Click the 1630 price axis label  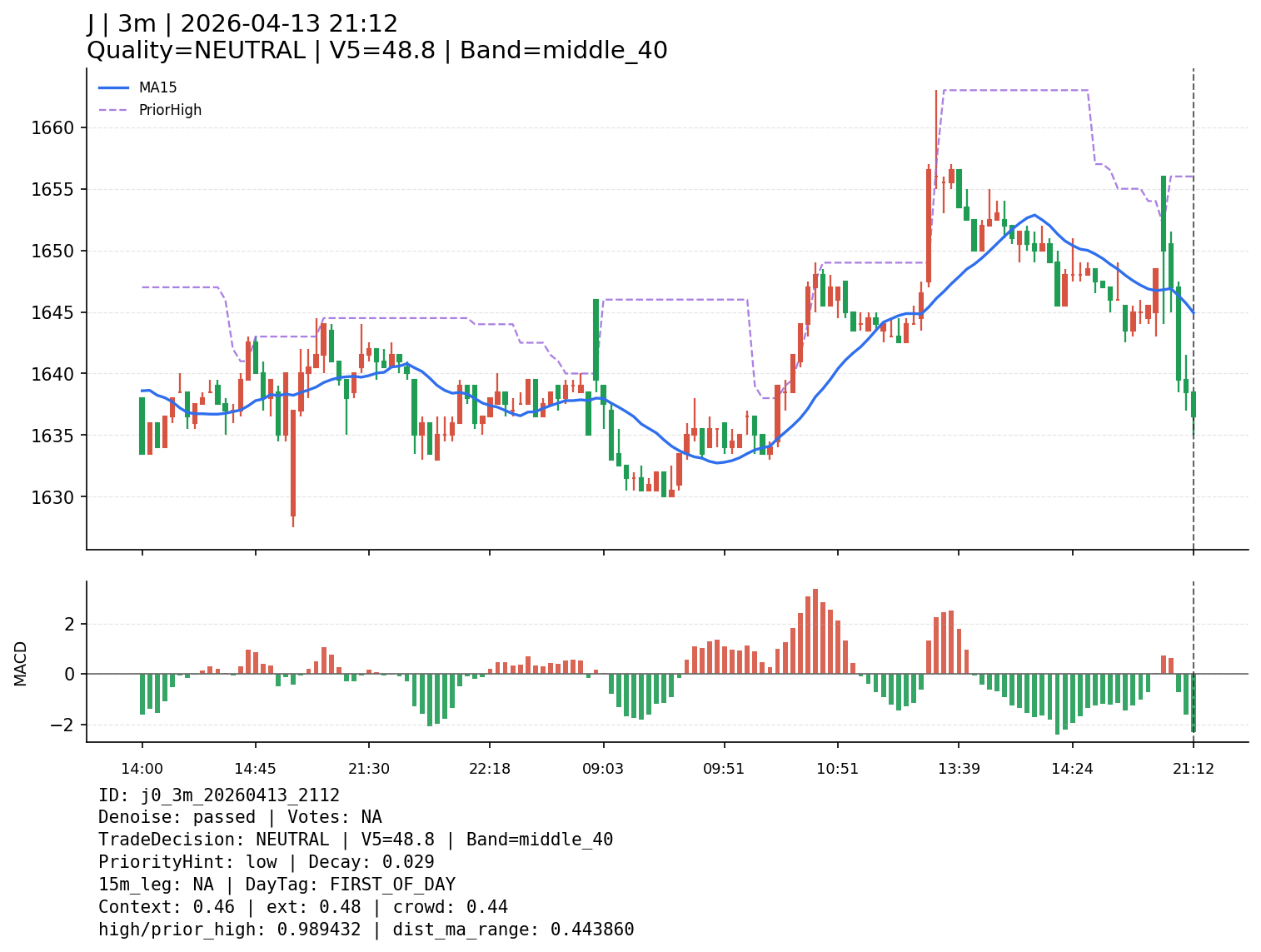[52, 497]
